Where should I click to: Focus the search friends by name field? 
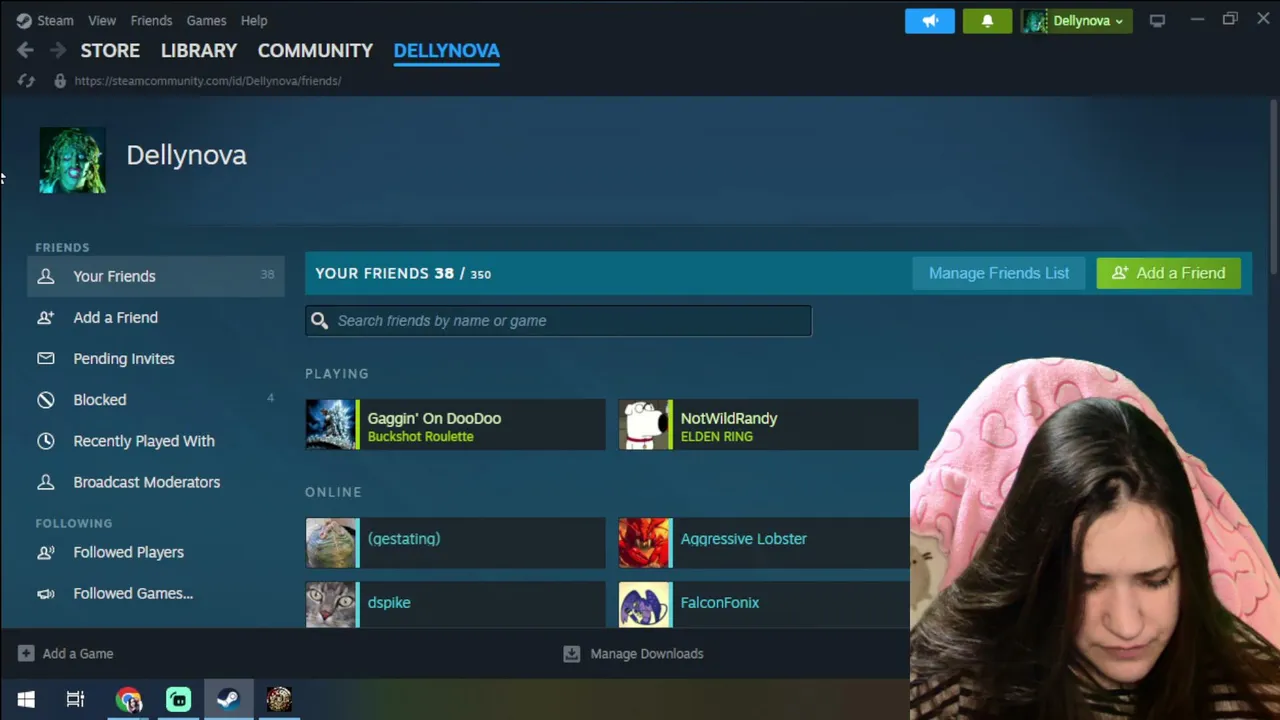point(559,320)
